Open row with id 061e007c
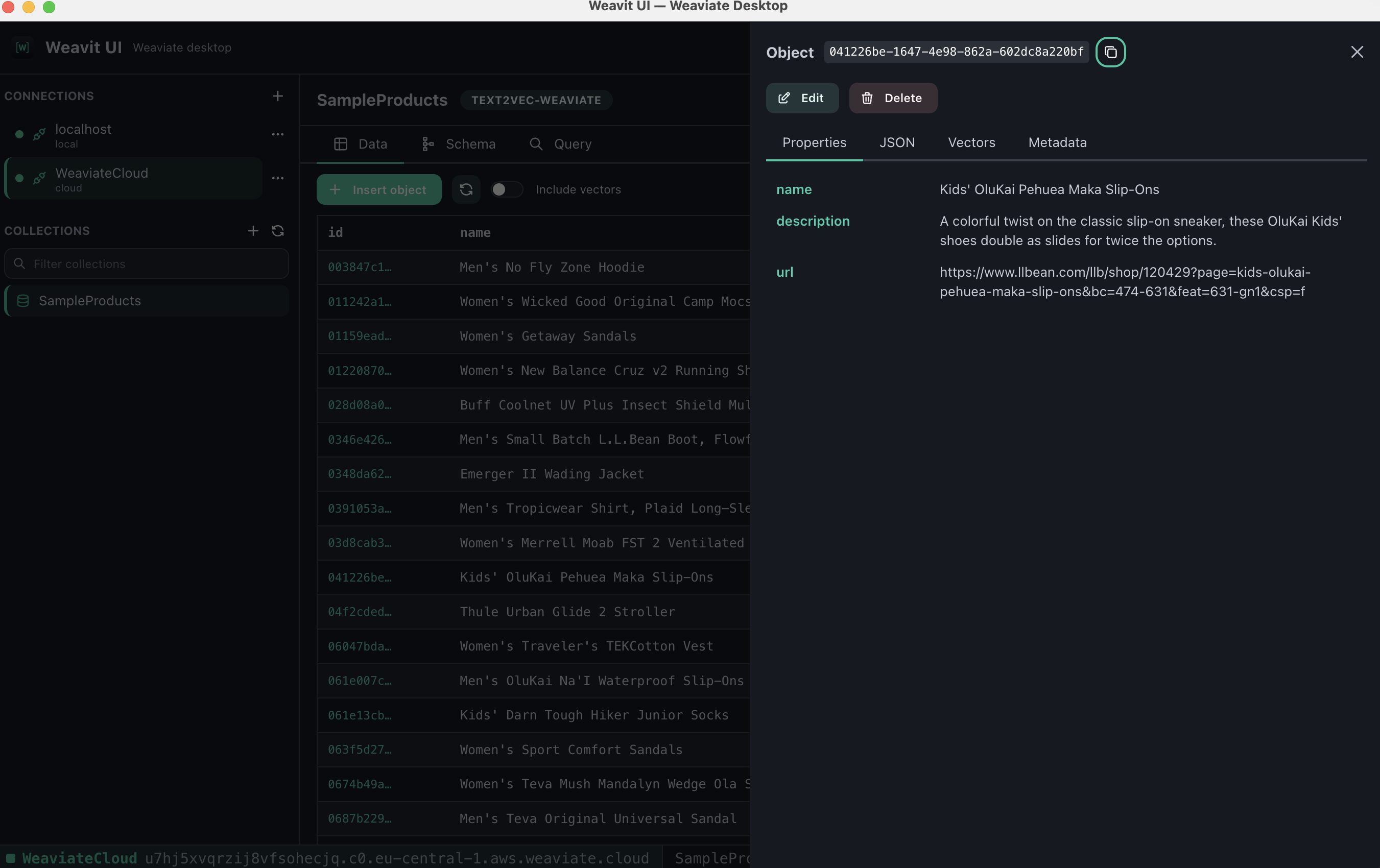This screenshot has width=1380, height=868. click(533, 681)
